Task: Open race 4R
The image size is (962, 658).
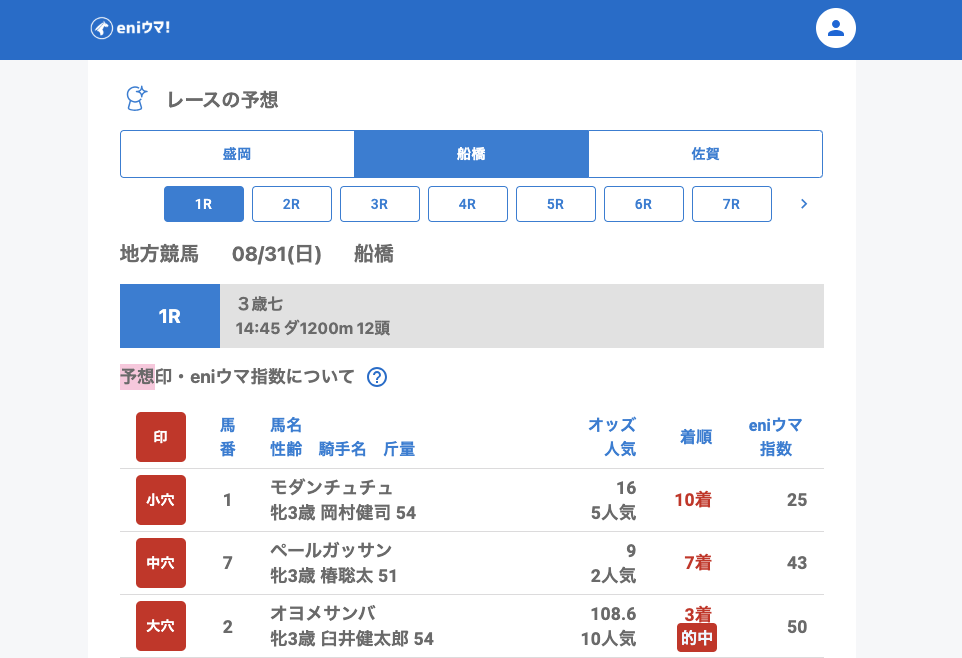Action: 468,204
